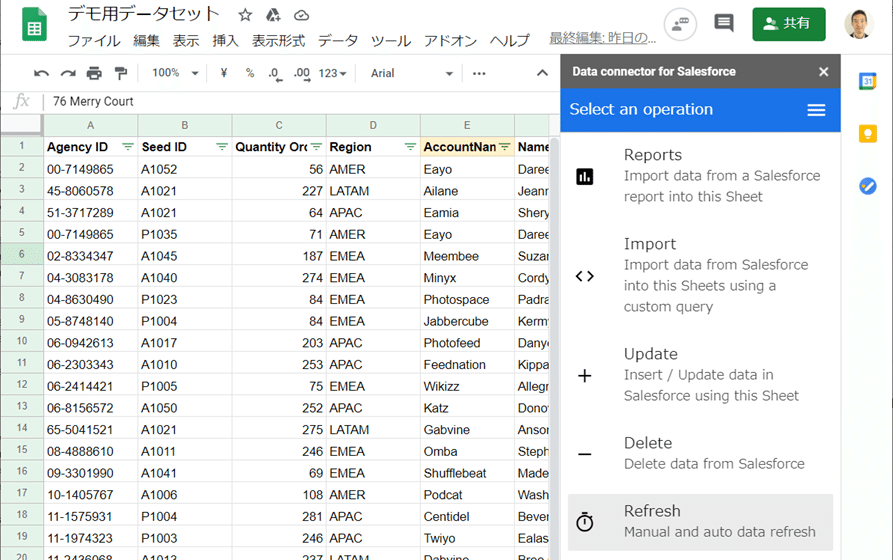This screenshot has width=893, height=560.
Task: Toggle filter on Seed ID column
Action: point(221,147)
